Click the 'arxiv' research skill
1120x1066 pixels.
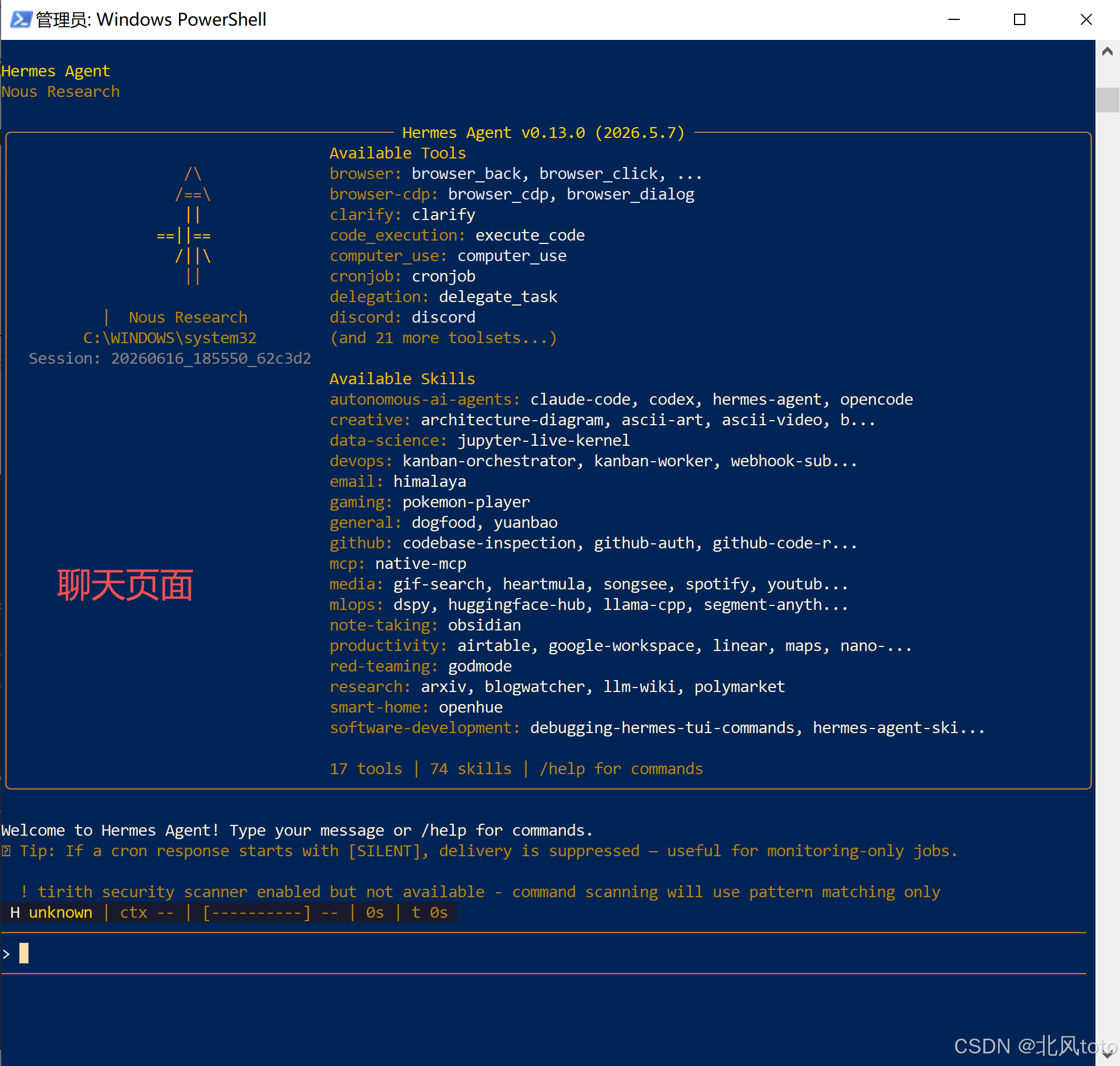pyautogui.click(x=443, y=687)
